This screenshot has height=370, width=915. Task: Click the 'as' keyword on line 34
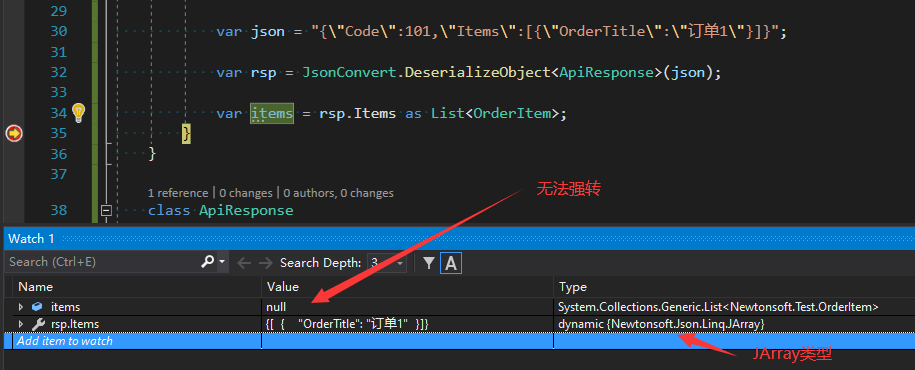(x=413, y=113)
